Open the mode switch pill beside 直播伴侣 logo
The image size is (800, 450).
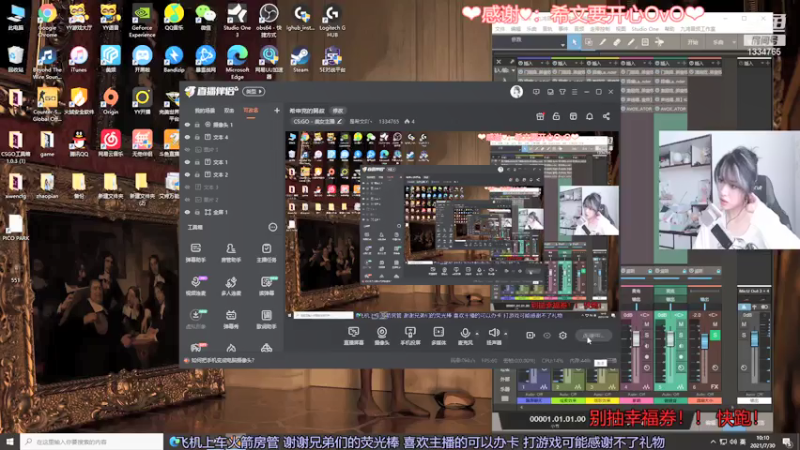pyautogui.click(x=254, y=92)
